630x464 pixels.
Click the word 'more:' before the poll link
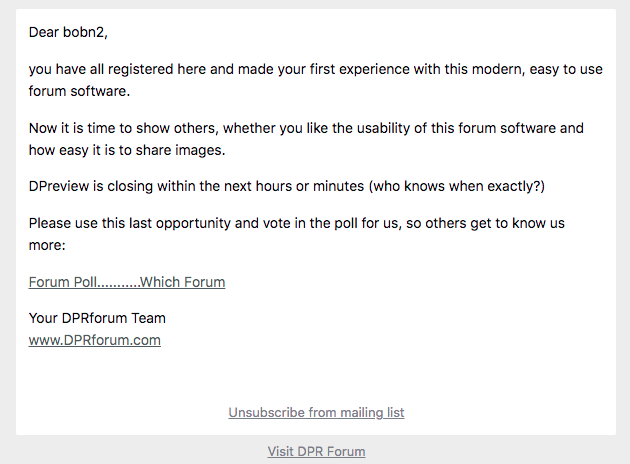tap(47, 245)
